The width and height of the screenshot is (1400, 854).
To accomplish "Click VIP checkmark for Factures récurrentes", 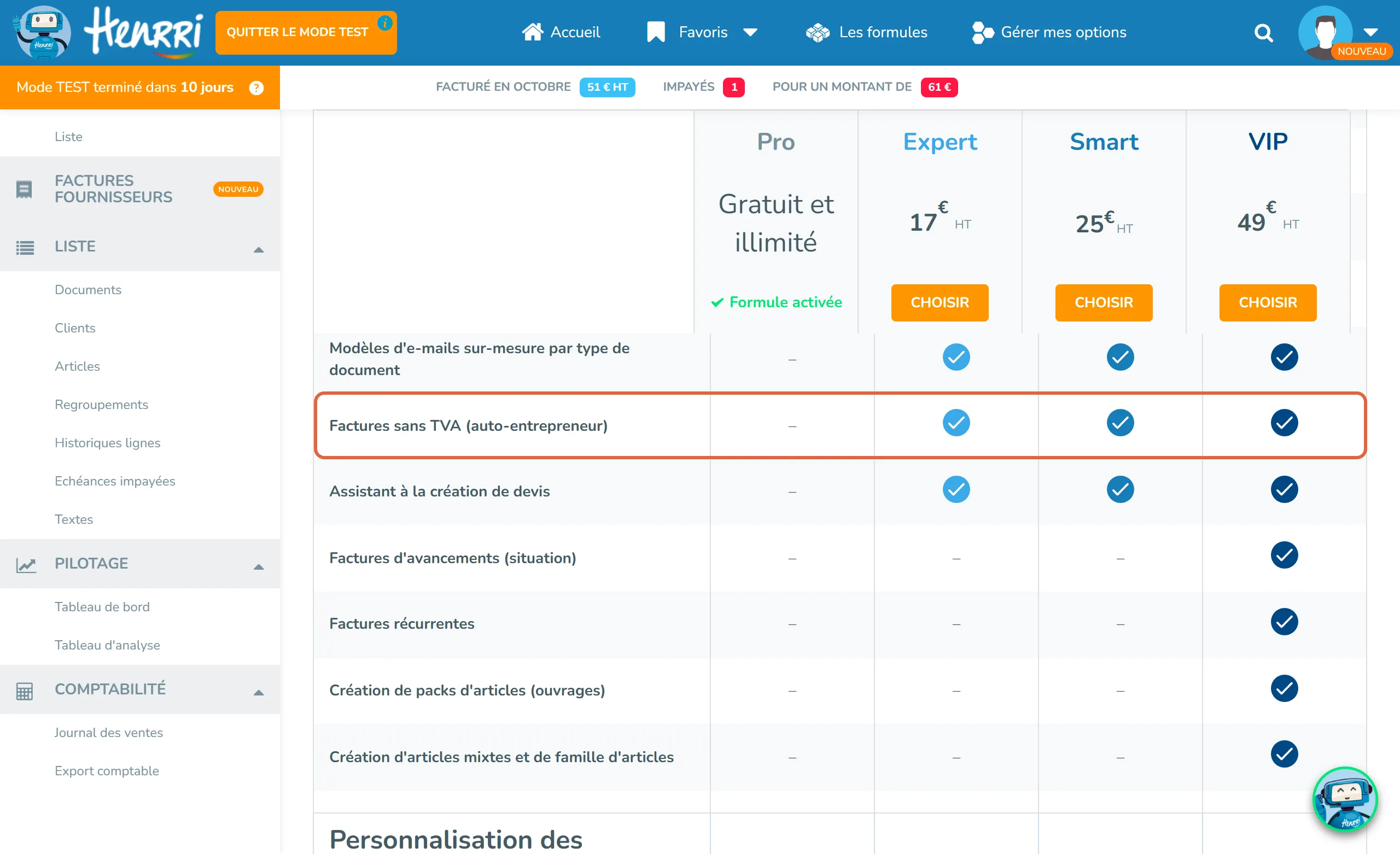I will [x=1284, y=621].
